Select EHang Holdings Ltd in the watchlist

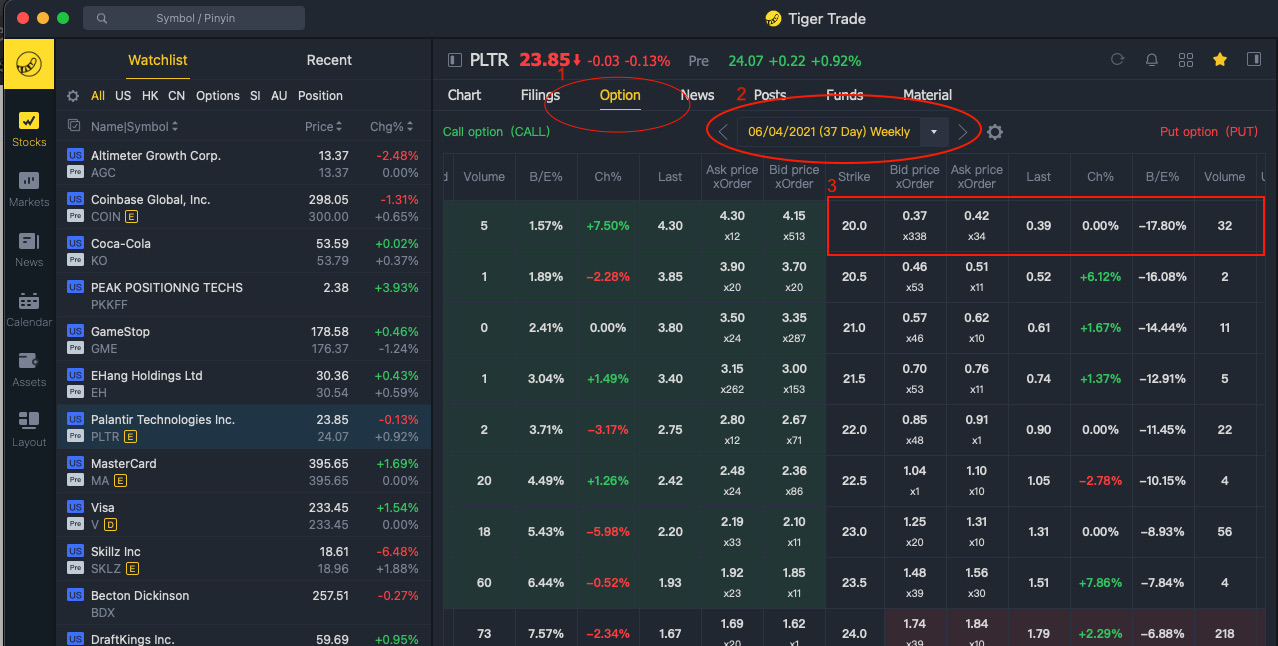tap(244, 384)
